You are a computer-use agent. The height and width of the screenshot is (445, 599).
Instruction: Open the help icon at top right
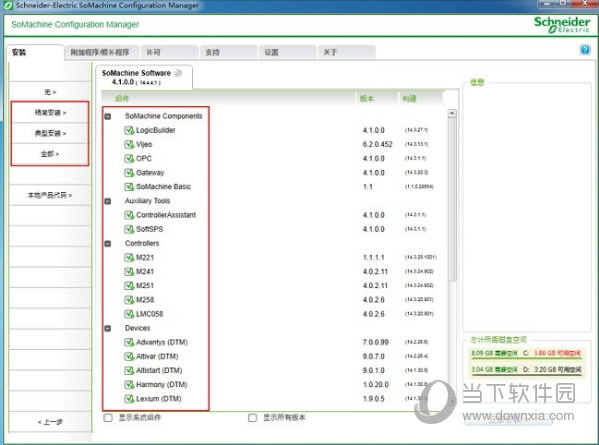pyautogui.click(x=585, y=50)
